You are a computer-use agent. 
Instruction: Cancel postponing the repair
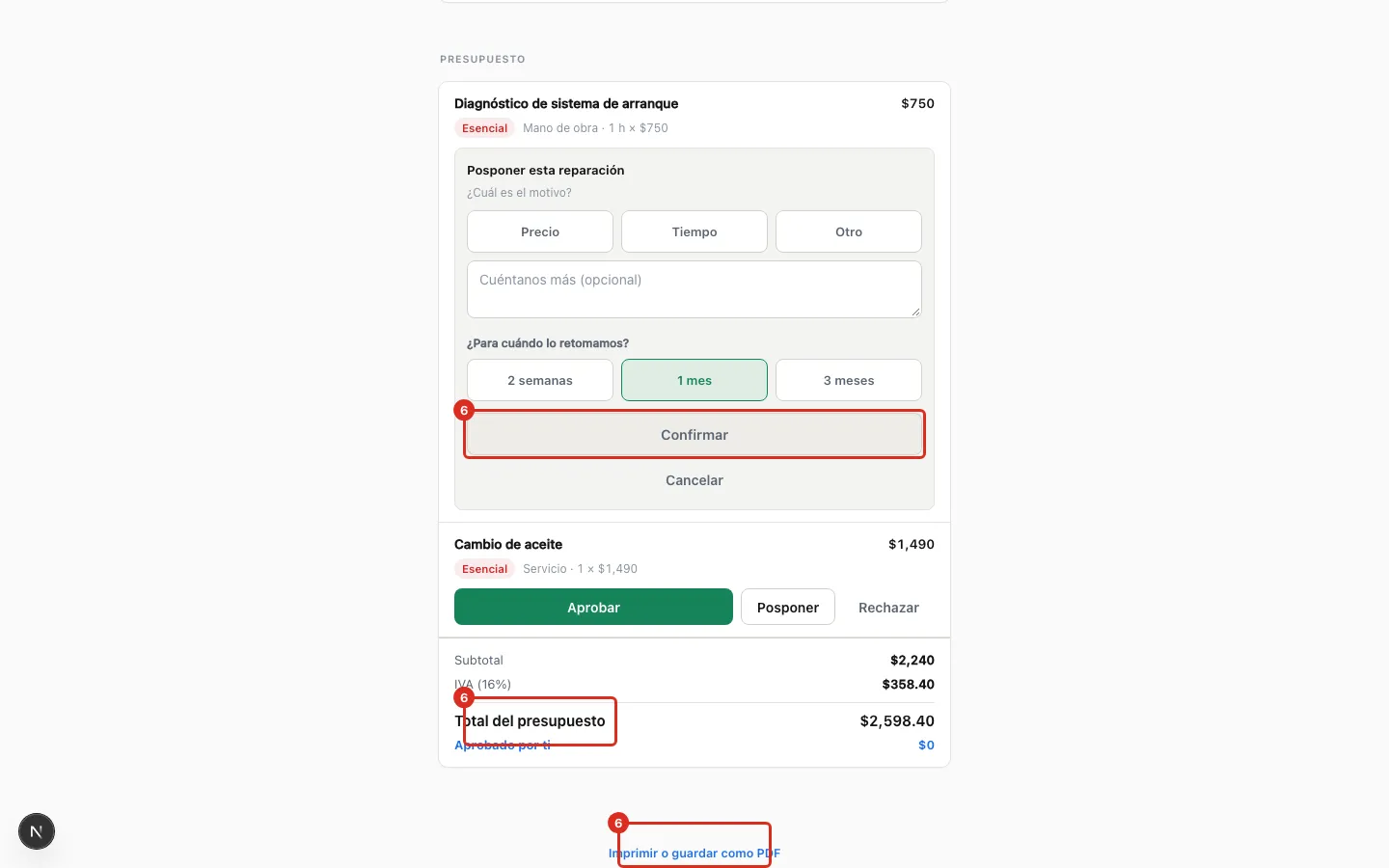694,480
